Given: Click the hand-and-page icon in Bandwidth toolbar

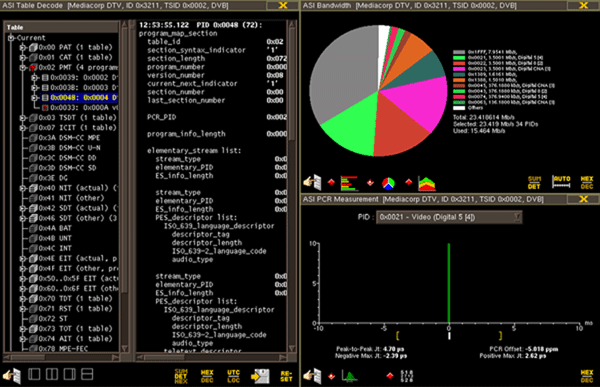Looking at the screenshot, I should point(312,182).
